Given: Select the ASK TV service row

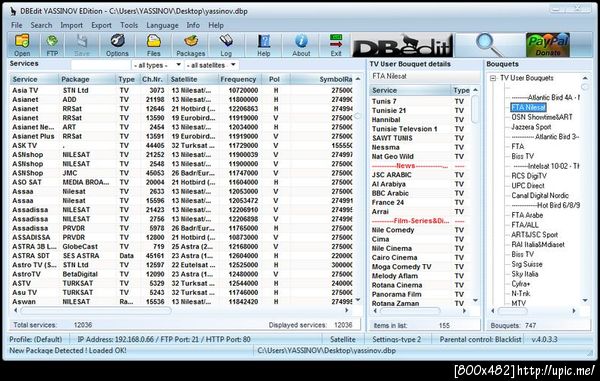Looking at the screenshot, I should pos(181,145).
